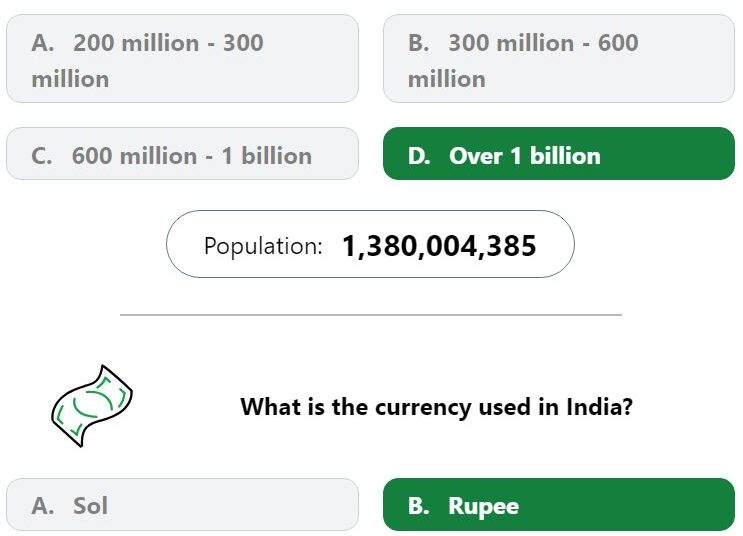Click the 'Population:' label text
The image size is (743, 536).
pyautogui.click(x=263, y=246)
